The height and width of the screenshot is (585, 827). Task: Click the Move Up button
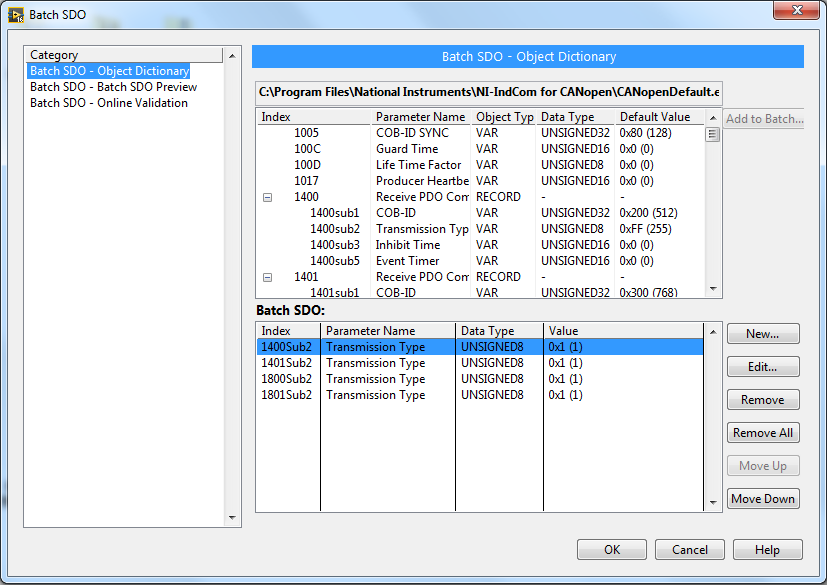pyautogui.click(x=763, y=466)
